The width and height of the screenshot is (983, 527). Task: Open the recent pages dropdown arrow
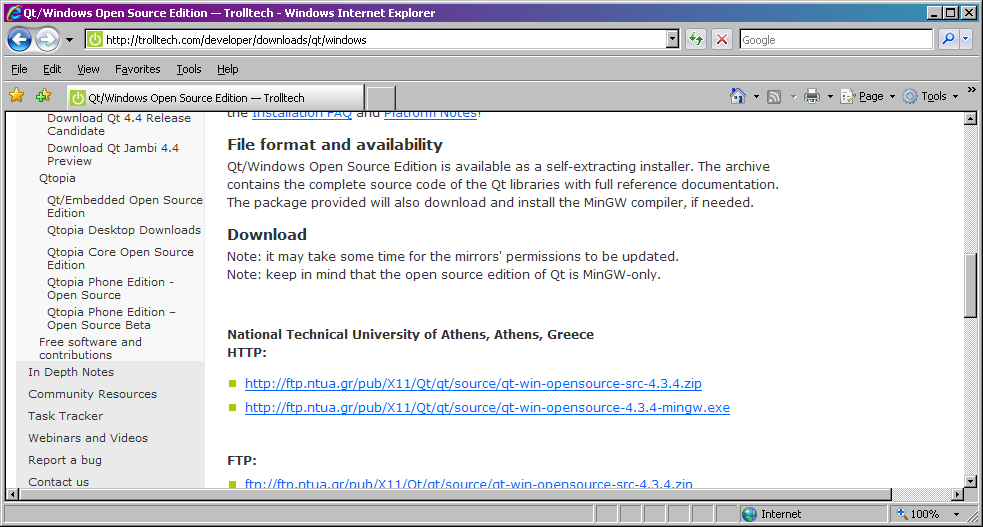coord(69,40)
